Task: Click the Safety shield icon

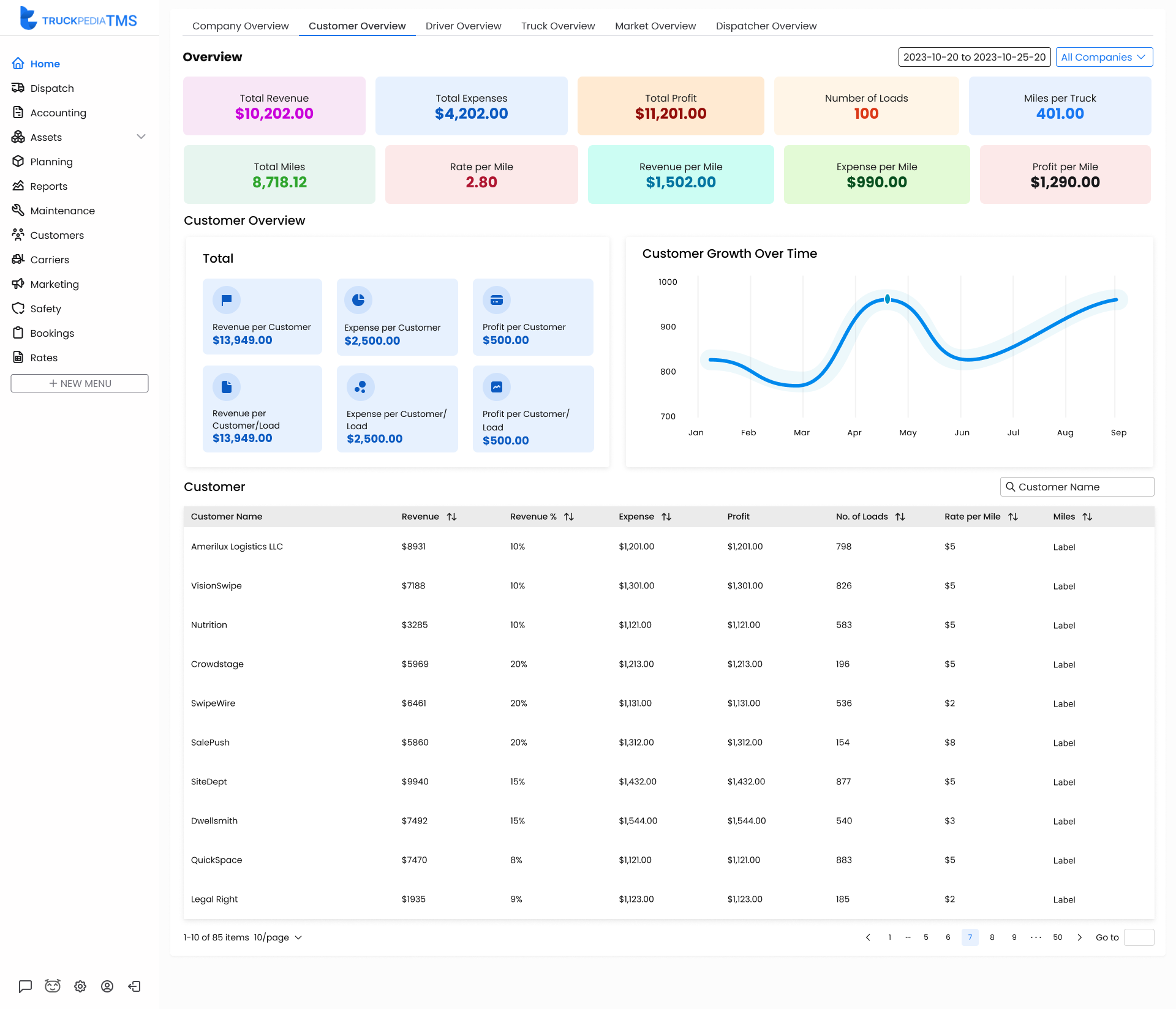Action: click(x=18, y=309)
